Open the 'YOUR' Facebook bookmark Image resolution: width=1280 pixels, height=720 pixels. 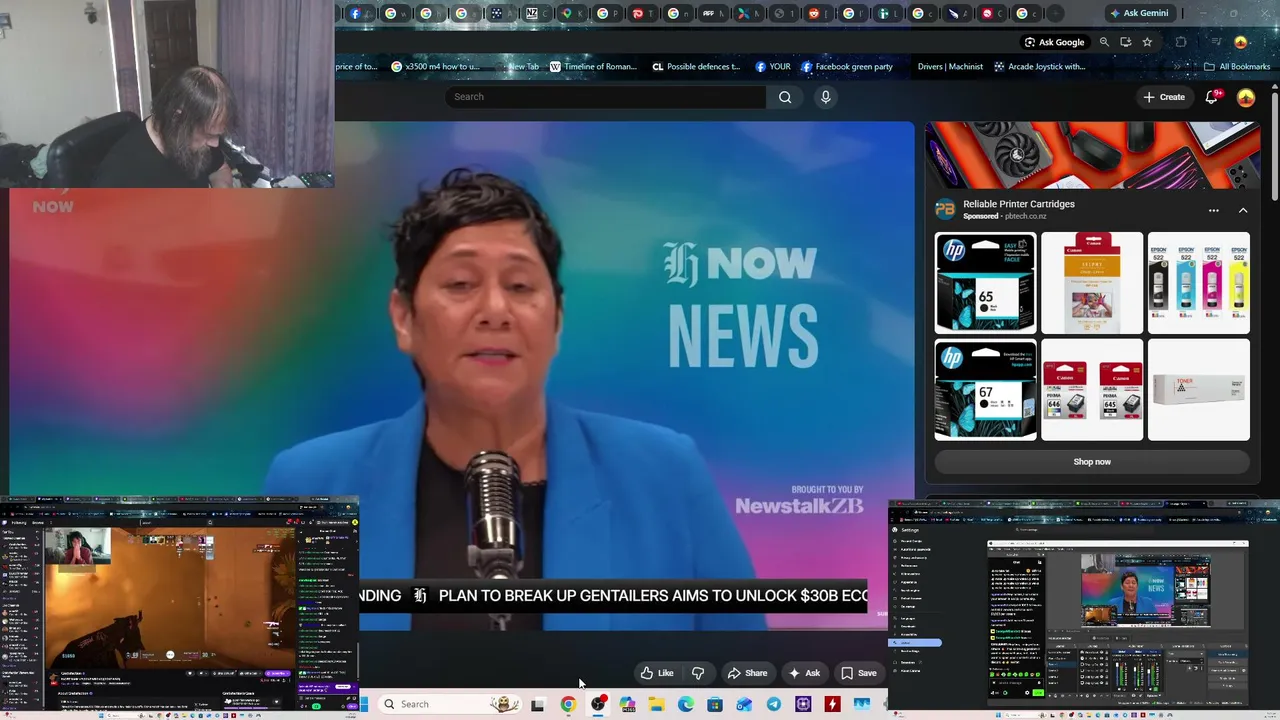[x=773, y=67]
